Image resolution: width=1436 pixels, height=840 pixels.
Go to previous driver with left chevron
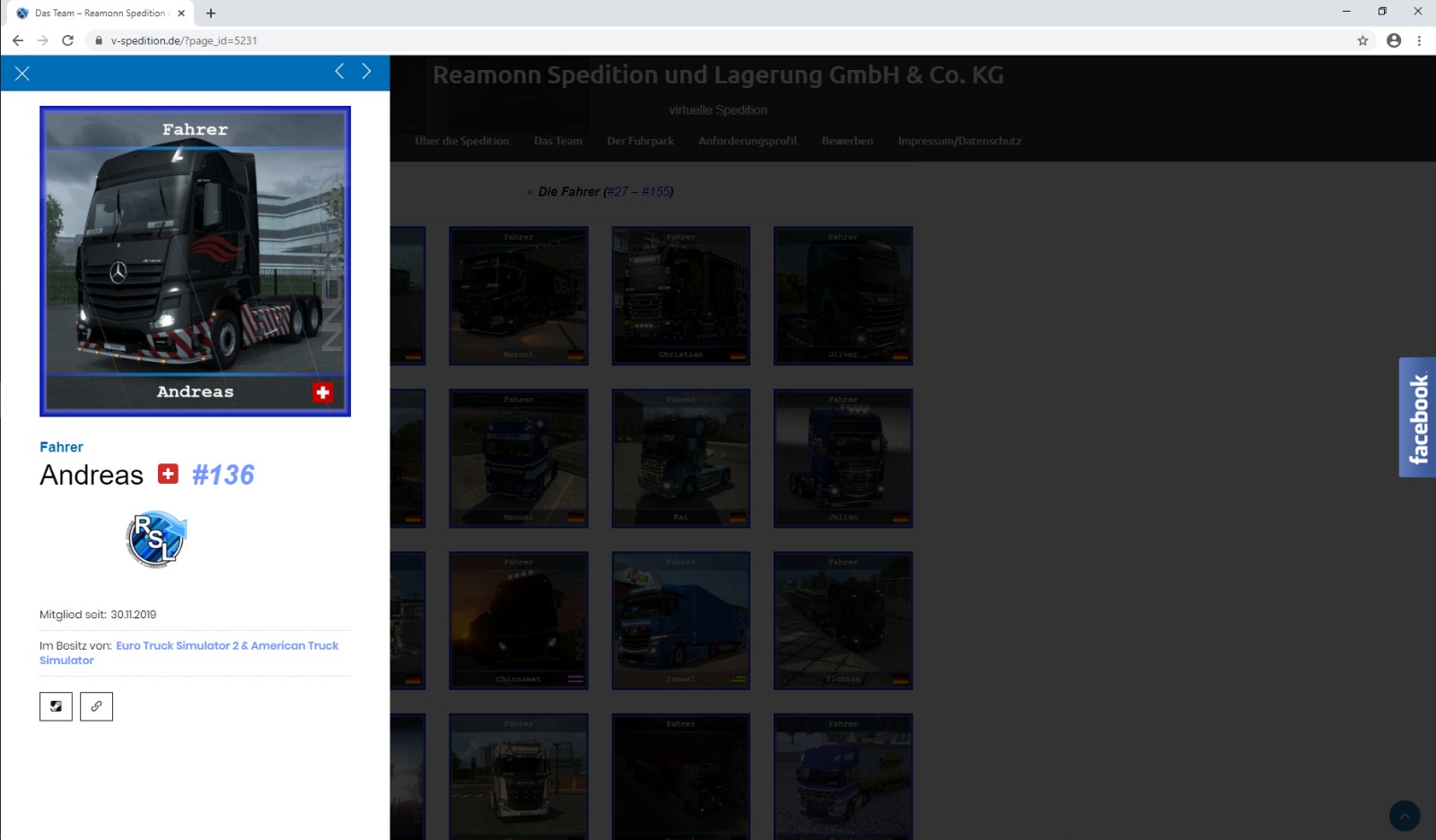tap(339, 72)
